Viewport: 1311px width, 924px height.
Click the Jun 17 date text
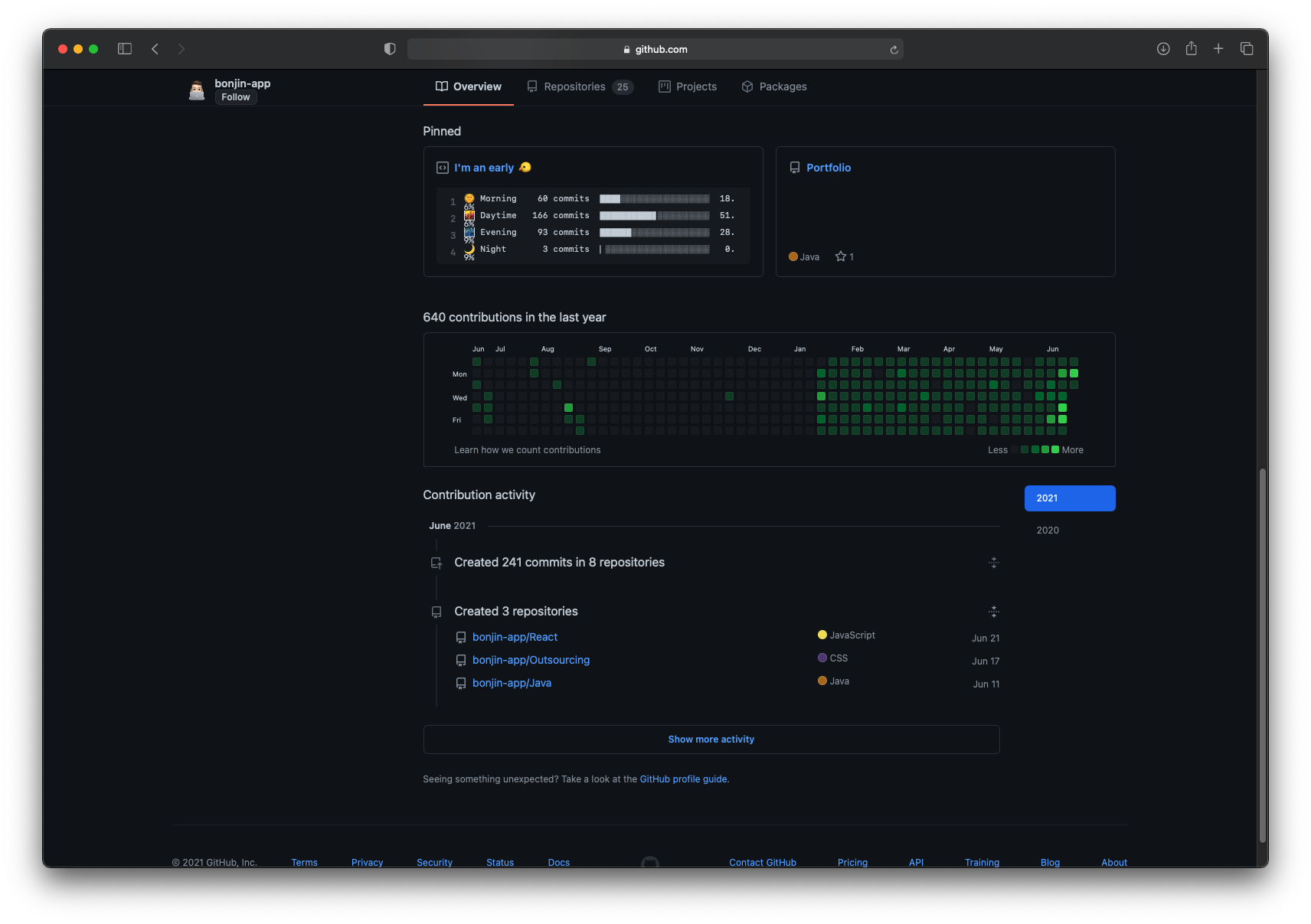click(x=986, y=661)
